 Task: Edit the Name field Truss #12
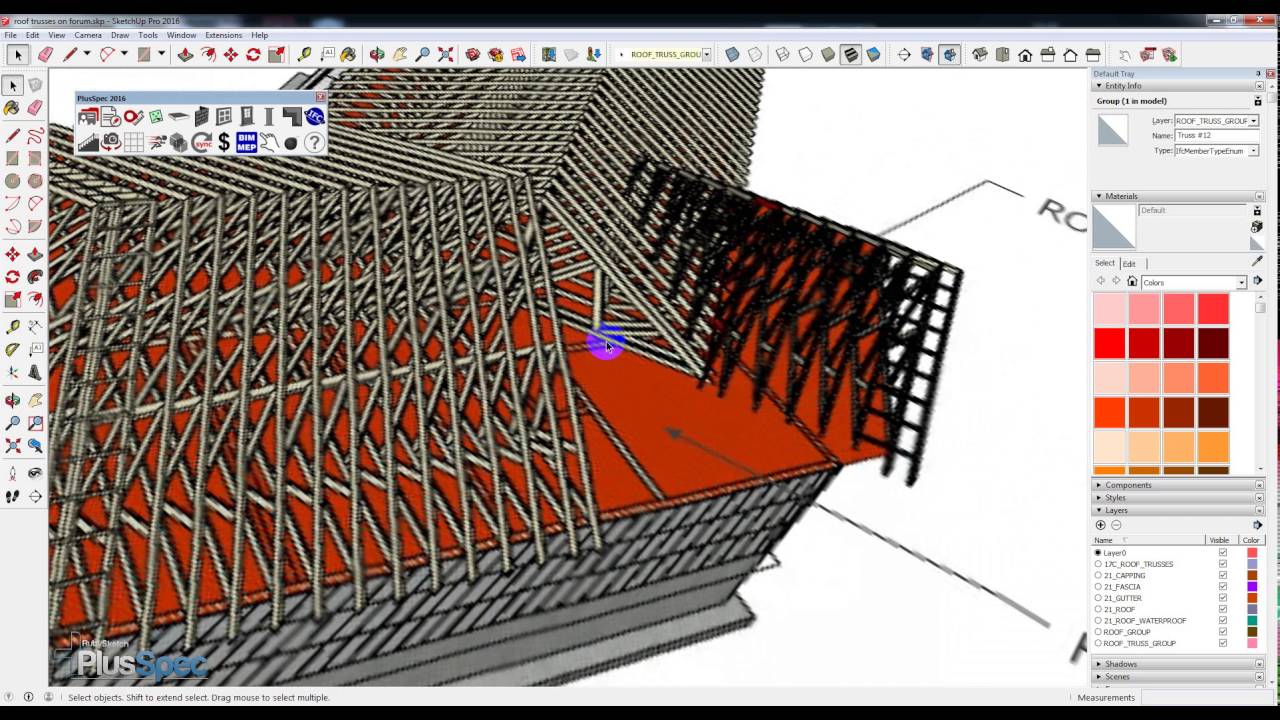coord(1217,136)
